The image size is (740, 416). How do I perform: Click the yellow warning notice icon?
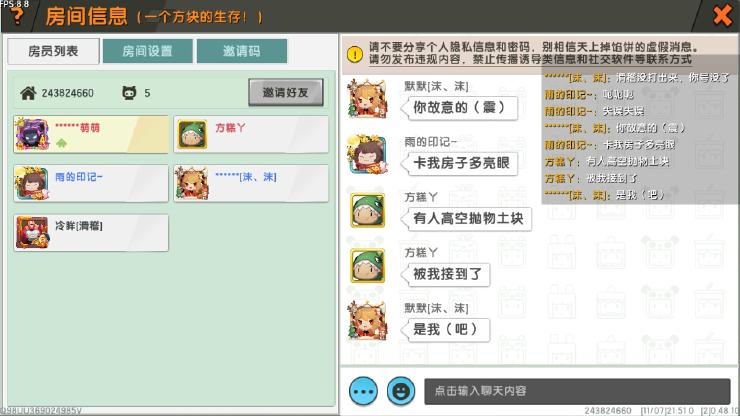click(355, 54)
